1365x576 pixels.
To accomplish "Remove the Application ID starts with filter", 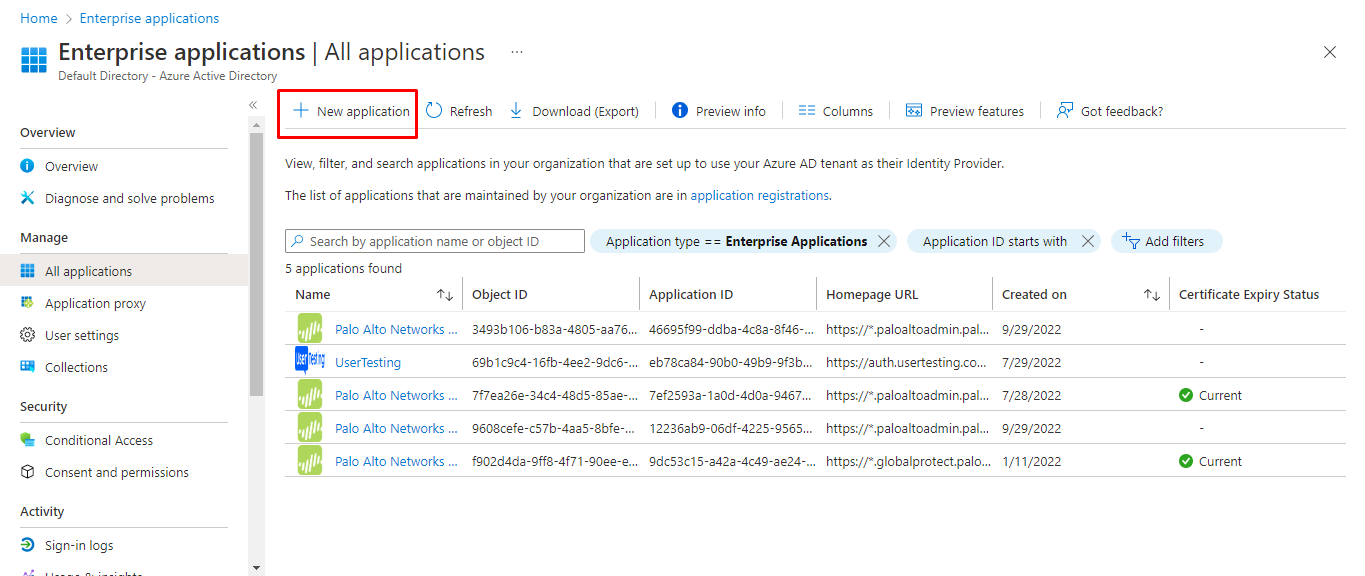I will [x=1088, y=241].
